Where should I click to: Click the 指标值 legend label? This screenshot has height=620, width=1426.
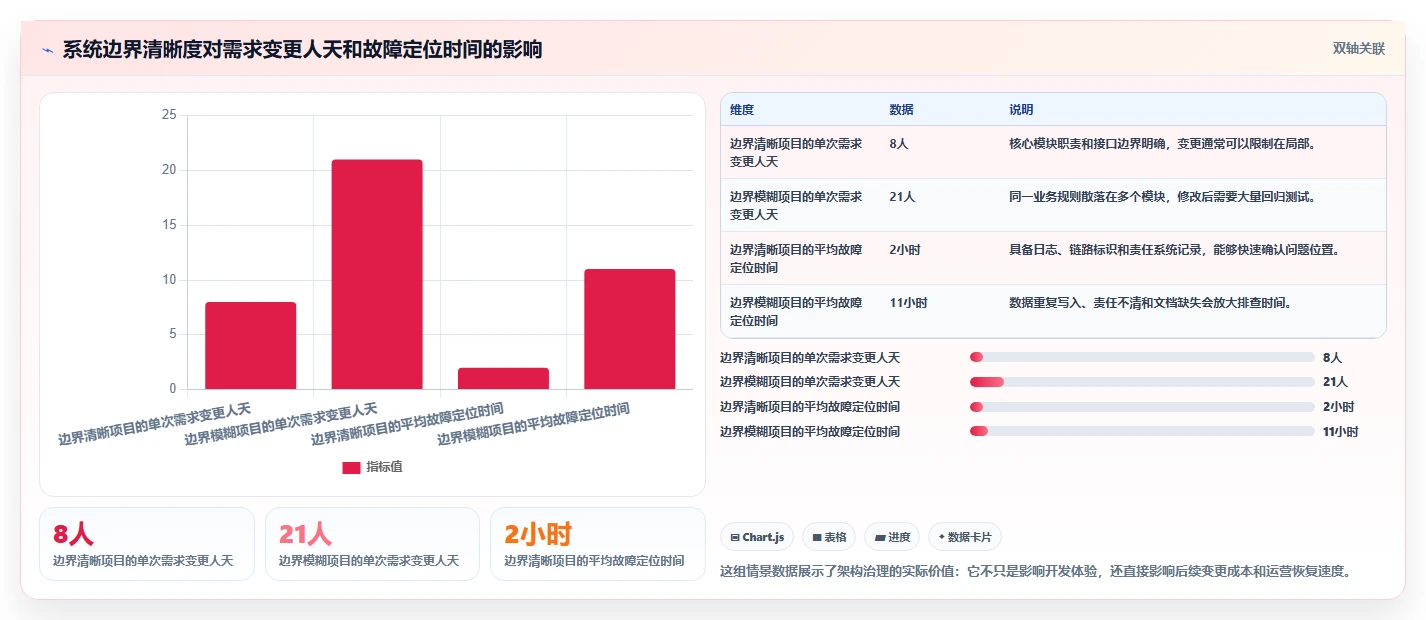click(385, 467)
